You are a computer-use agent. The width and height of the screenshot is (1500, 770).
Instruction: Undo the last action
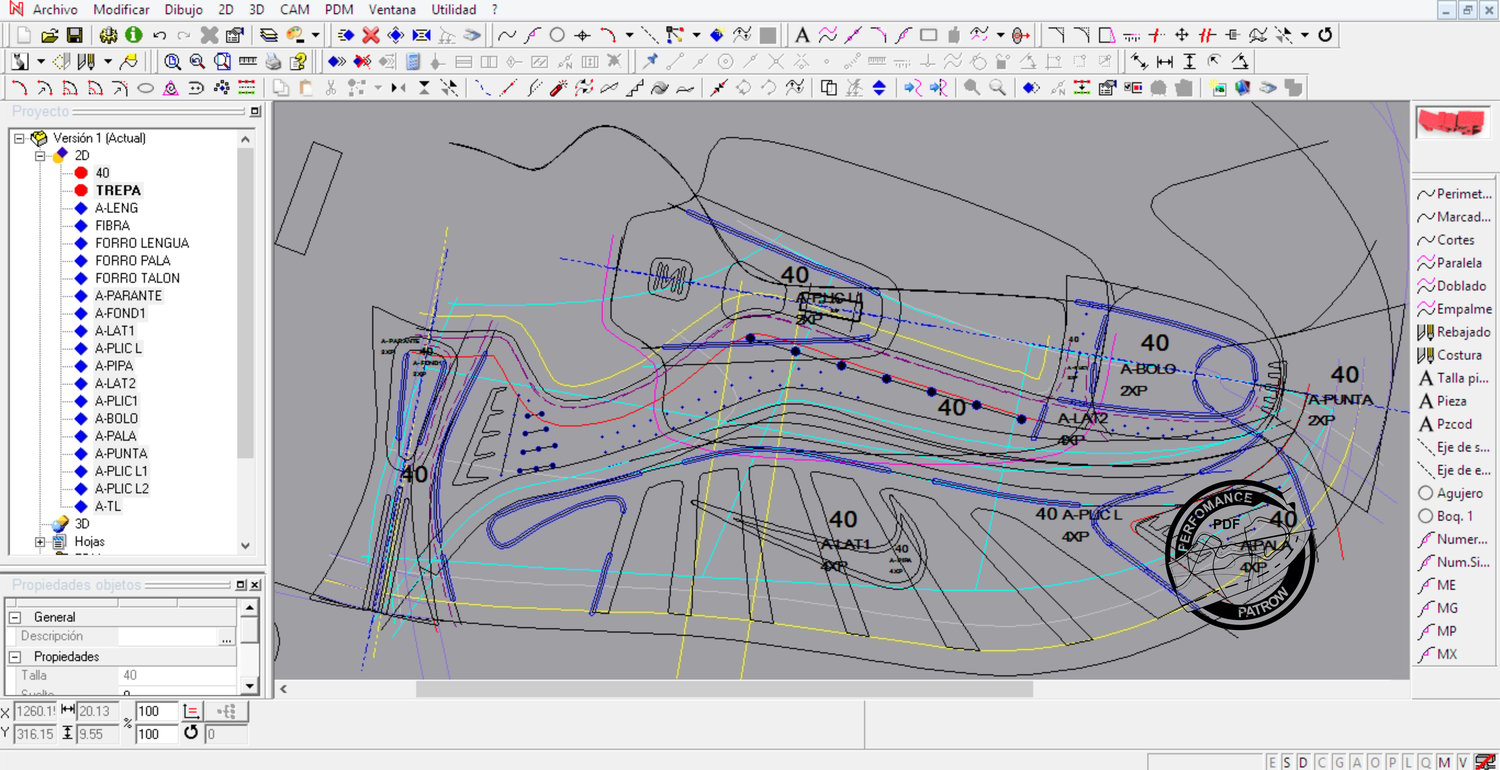[x=159, y=35]
